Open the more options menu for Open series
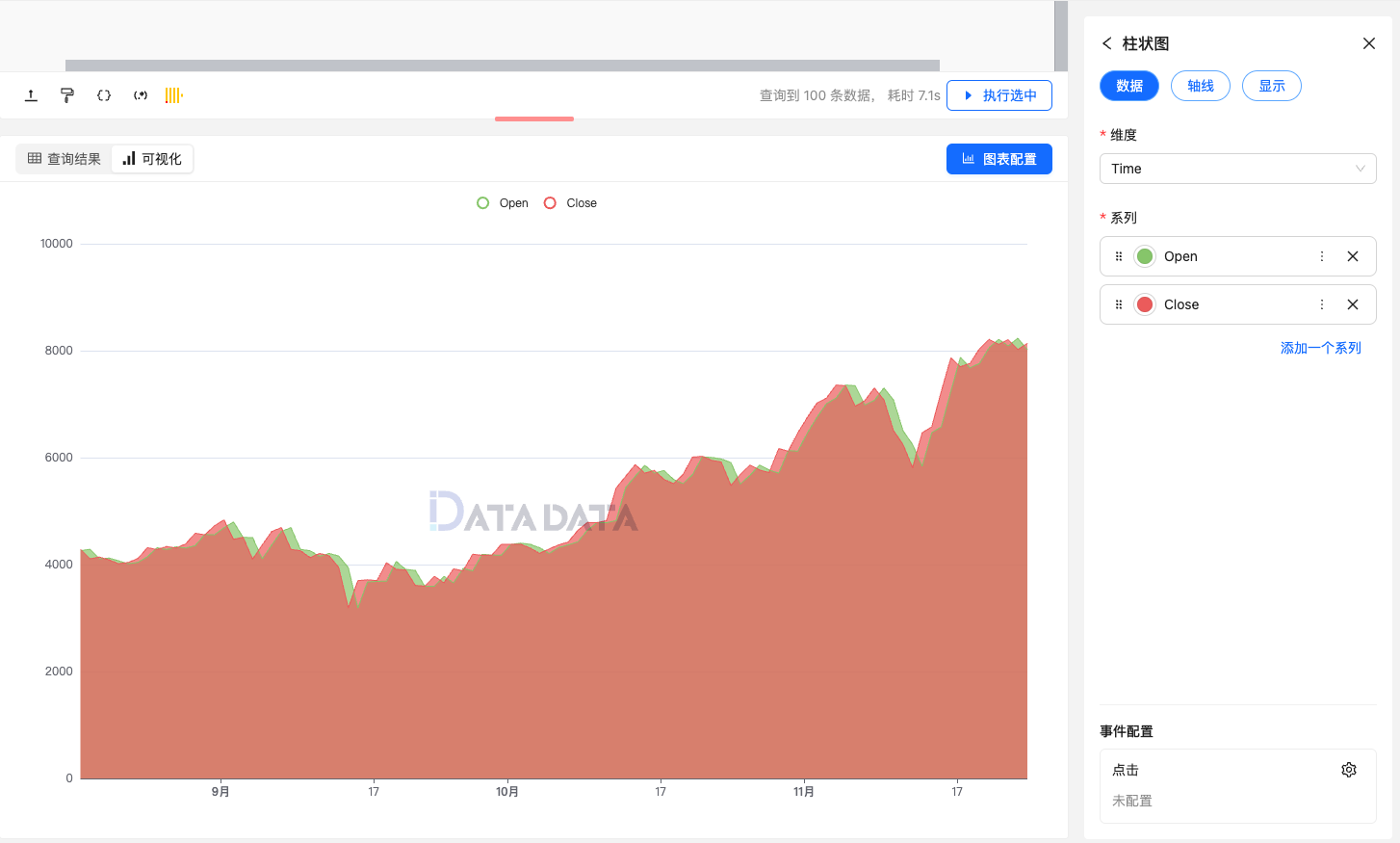Screen dimensions: 1400x843 (x=1322, y=255)
